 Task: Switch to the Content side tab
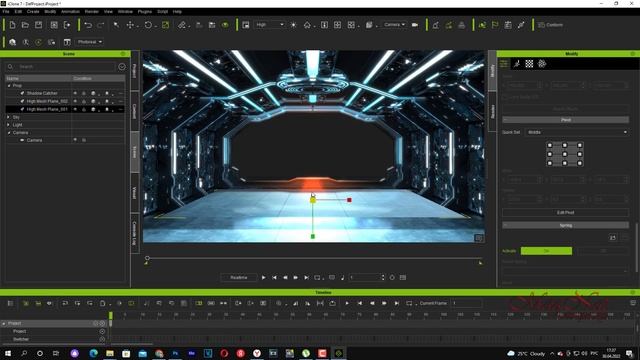click(x=134, y=111)
